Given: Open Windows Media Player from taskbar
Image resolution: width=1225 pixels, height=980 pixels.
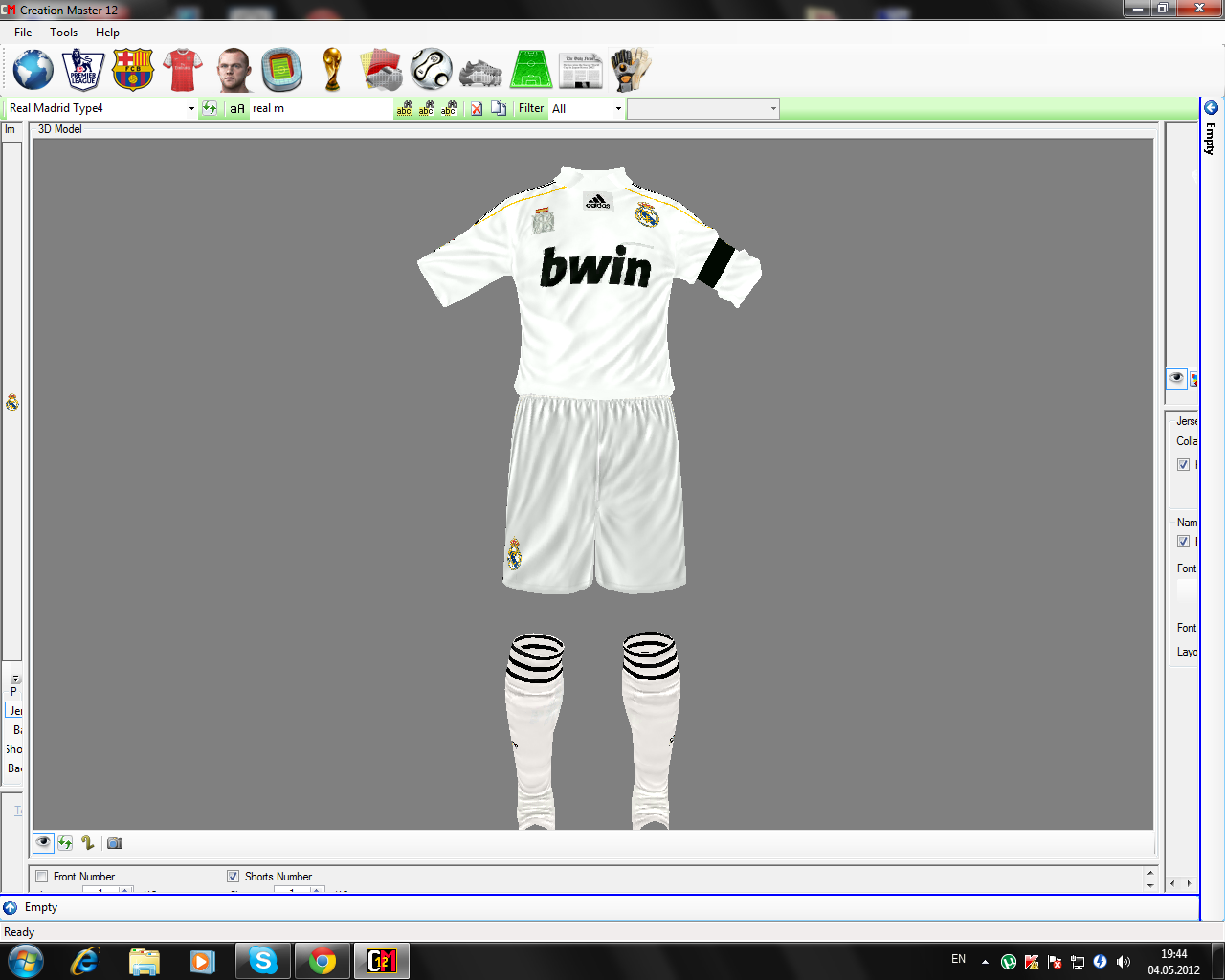Looking at the screenshot, I should (x=203, y=961).
